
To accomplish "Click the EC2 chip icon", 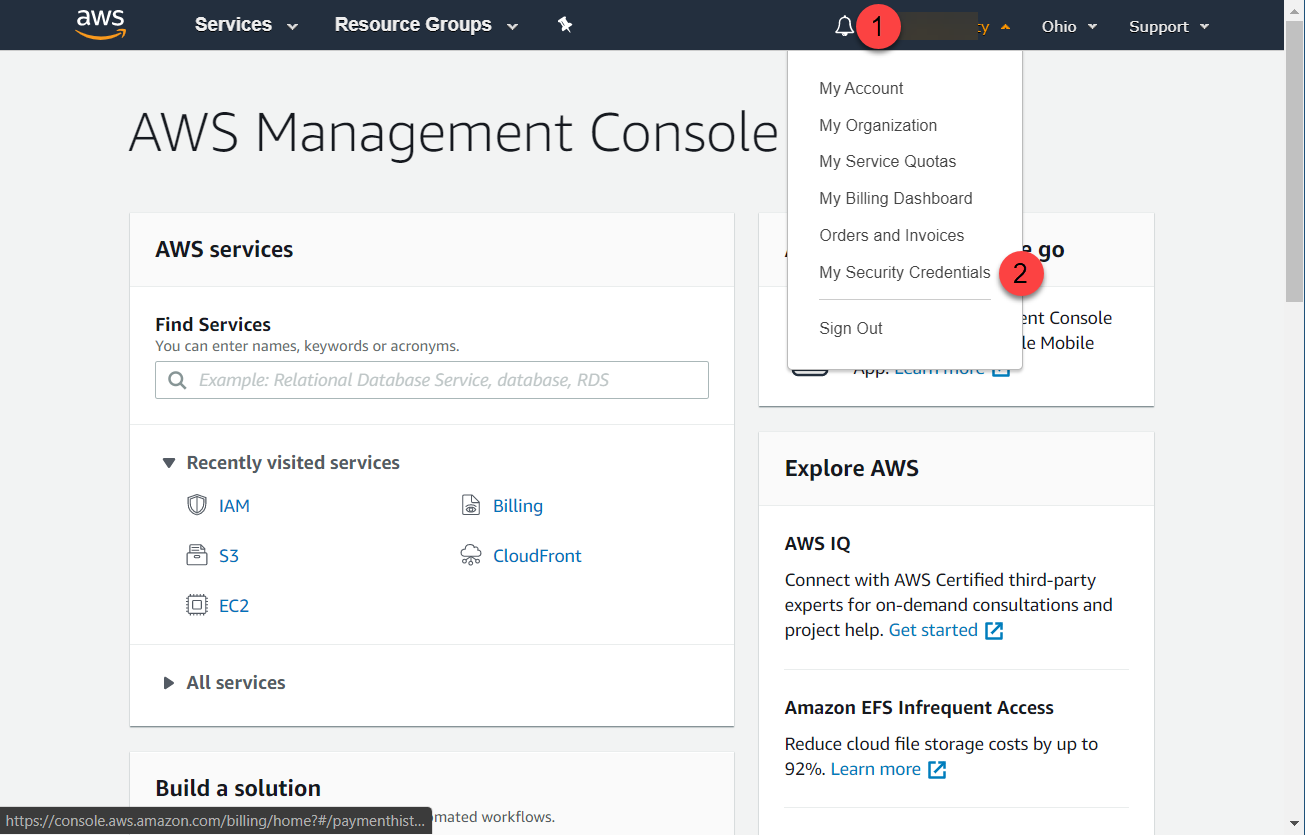I will (x=197, y=605).
